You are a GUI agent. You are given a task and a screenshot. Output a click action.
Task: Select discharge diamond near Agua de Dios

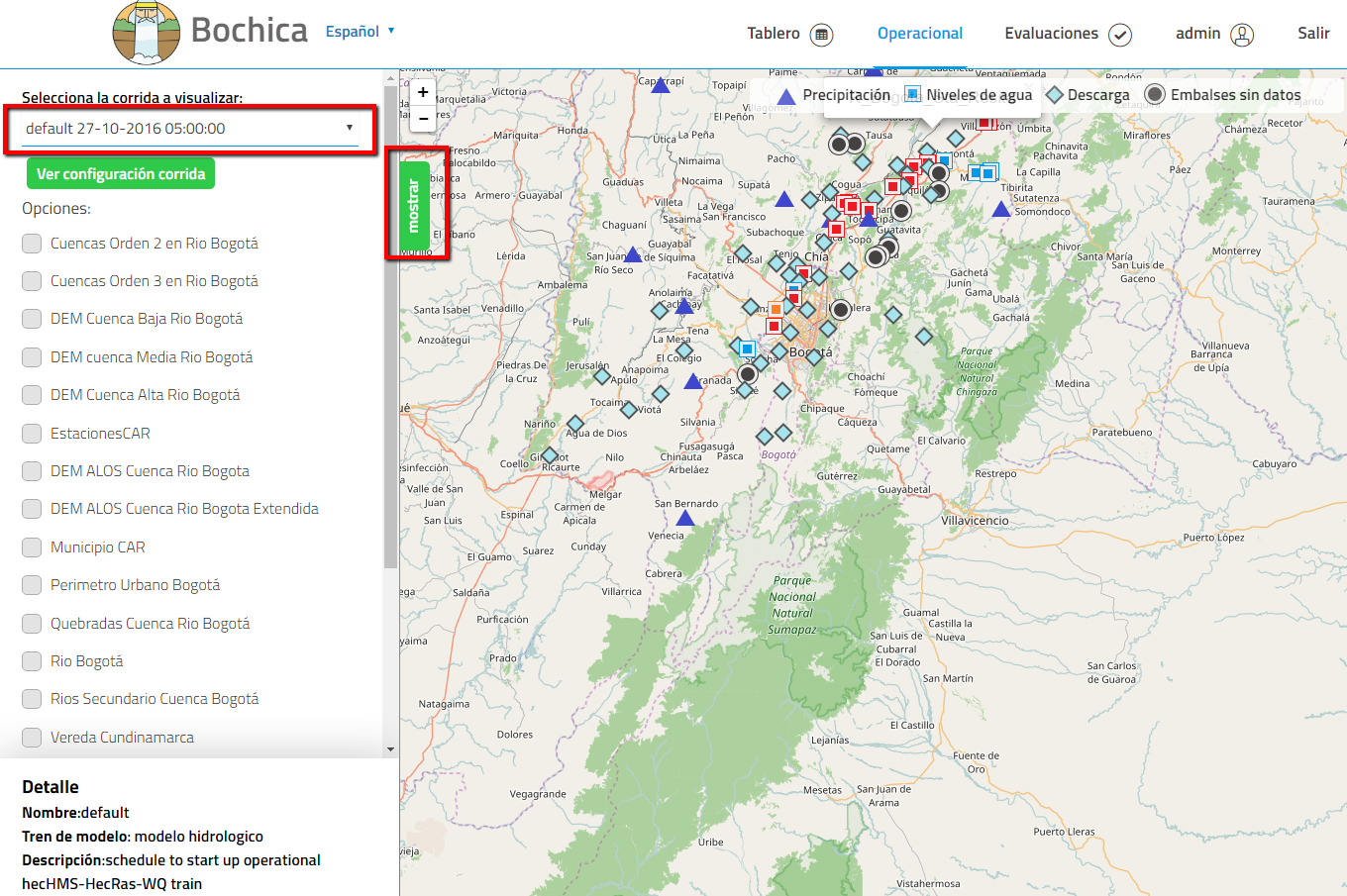coord(574,424)
